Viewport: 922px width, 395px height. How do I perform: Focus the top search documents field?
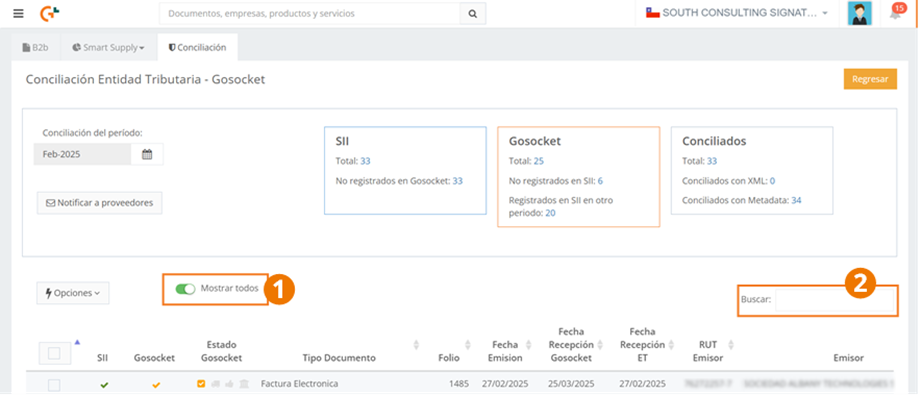click(309, 14)
